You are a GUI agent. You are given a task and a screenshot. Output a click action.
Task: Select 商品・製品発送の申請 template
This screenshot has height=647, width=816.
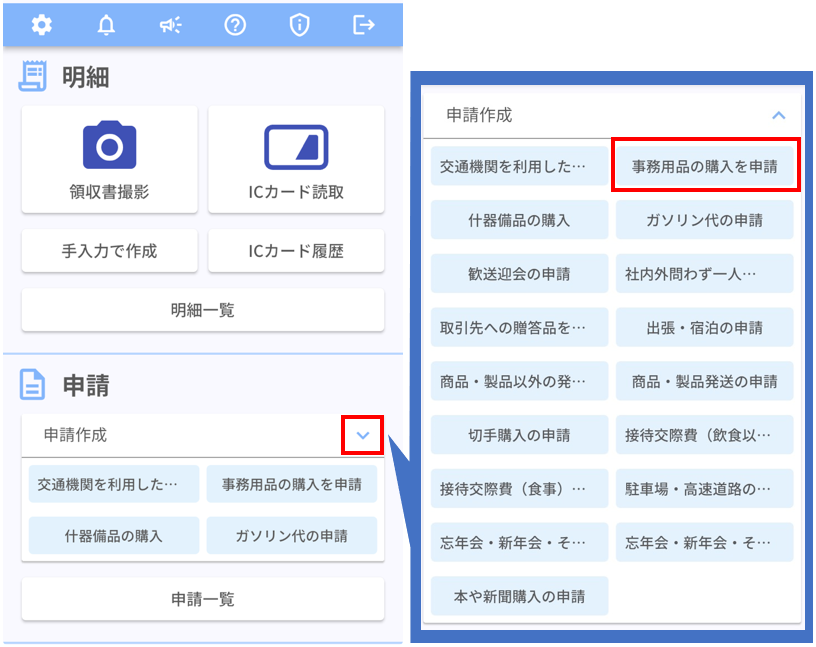coord(704,381)
